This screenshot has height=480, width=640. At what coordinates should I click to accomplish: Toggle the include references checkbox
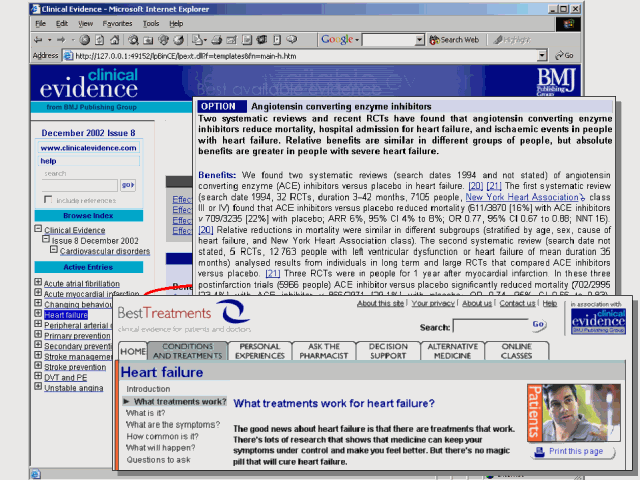(x=49, y=200)
